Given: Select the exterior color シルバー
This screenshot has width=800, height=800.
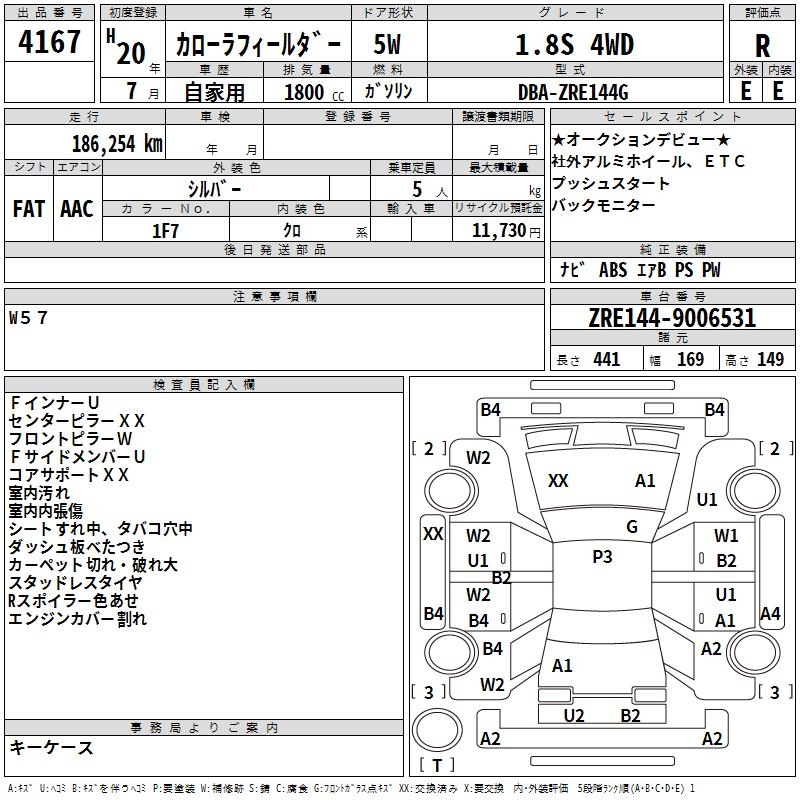Looking at the screenshot, I should tap(214, 189).
